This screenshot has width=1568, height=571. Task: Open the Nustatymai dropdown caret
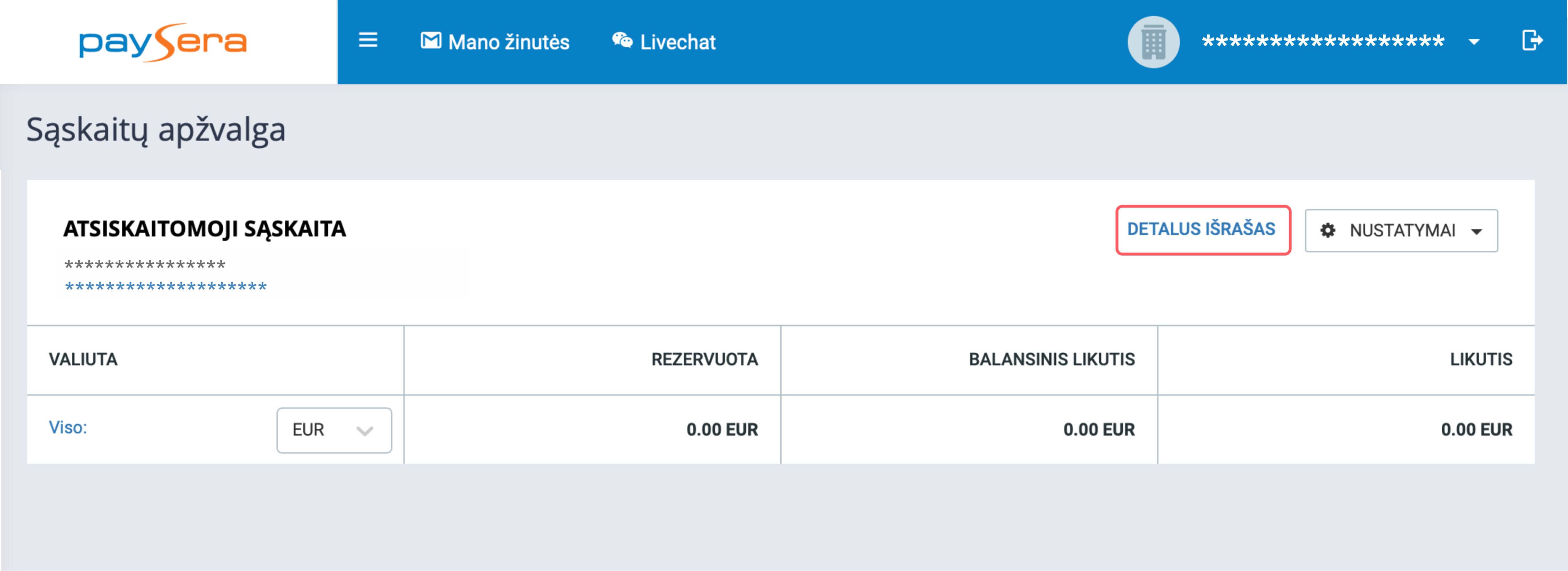1476,231
